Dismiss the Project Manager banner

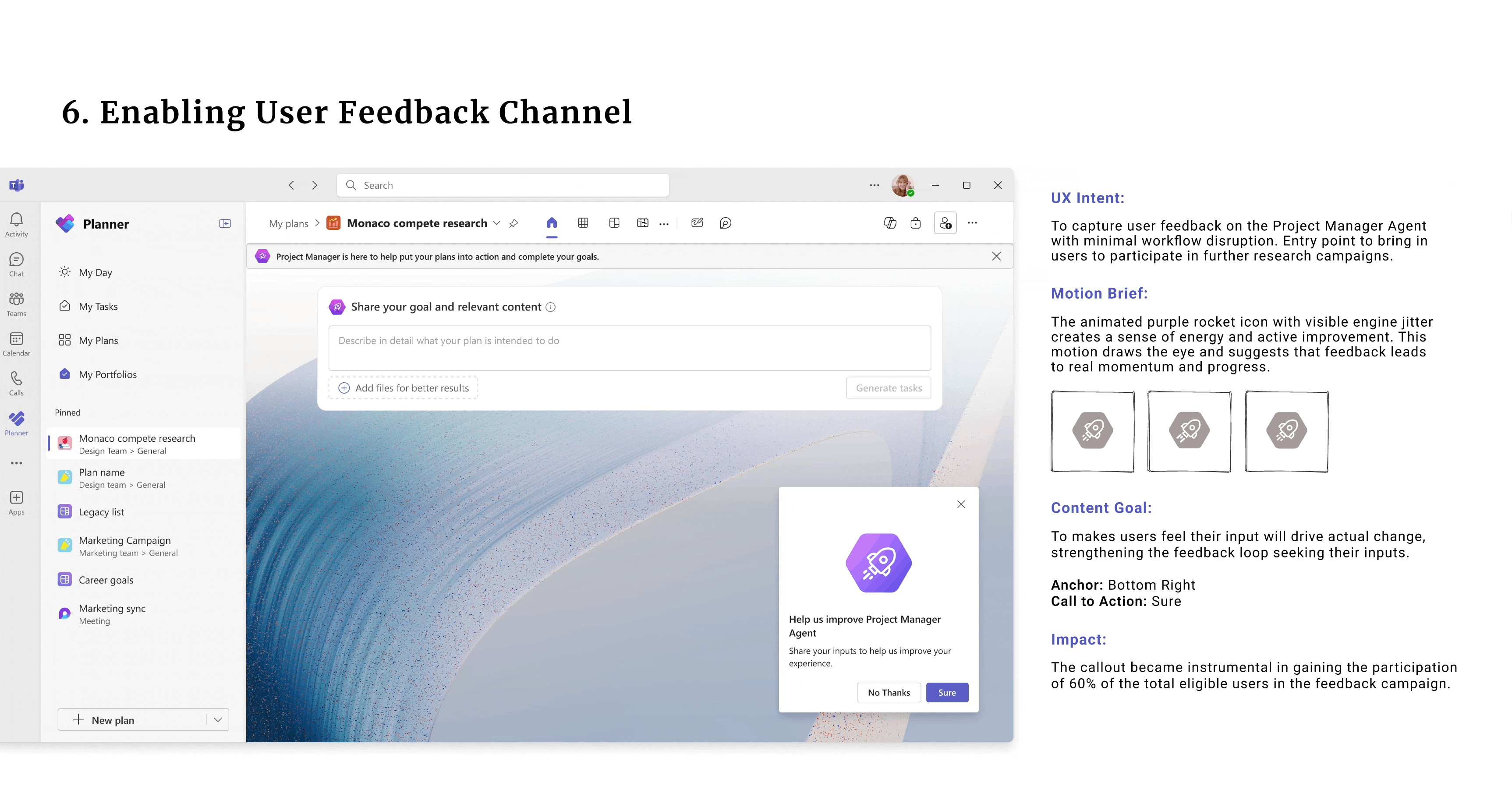pyautogui.click(x=997, y=256)
